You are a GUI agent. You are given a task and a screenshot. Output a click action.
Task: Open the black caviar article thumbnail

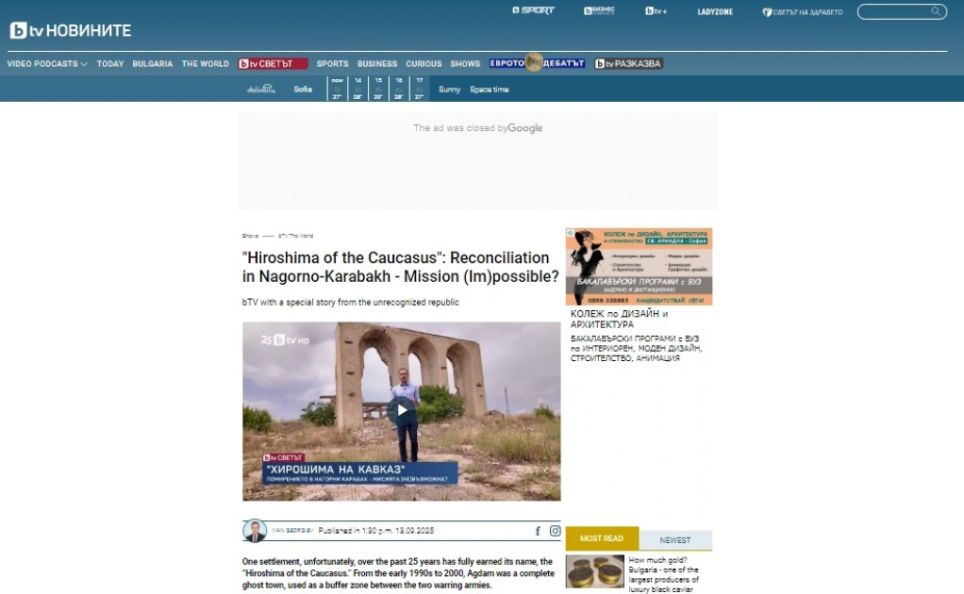coord(595,572)
